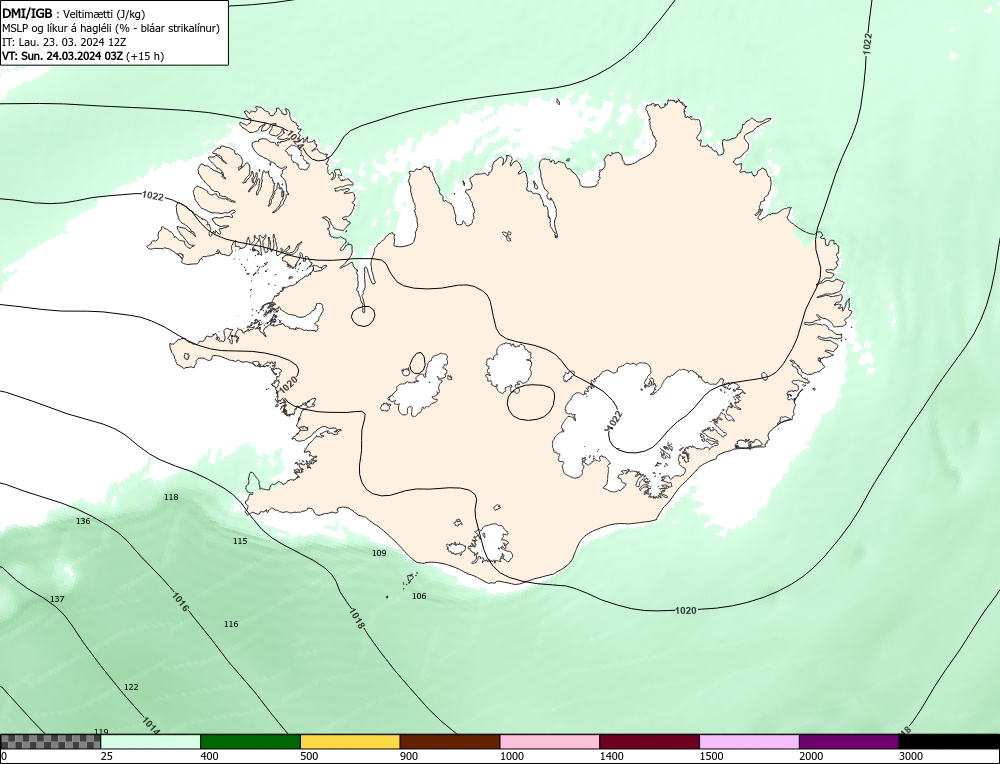This screenshot has width=1000, height=764.
Task: Click the legend number 900
Action: point(409,756)
